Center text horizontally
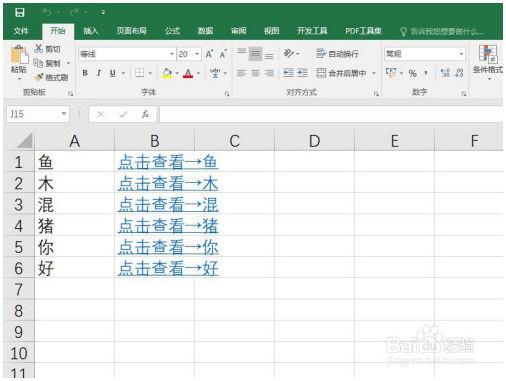 point(255,73)
